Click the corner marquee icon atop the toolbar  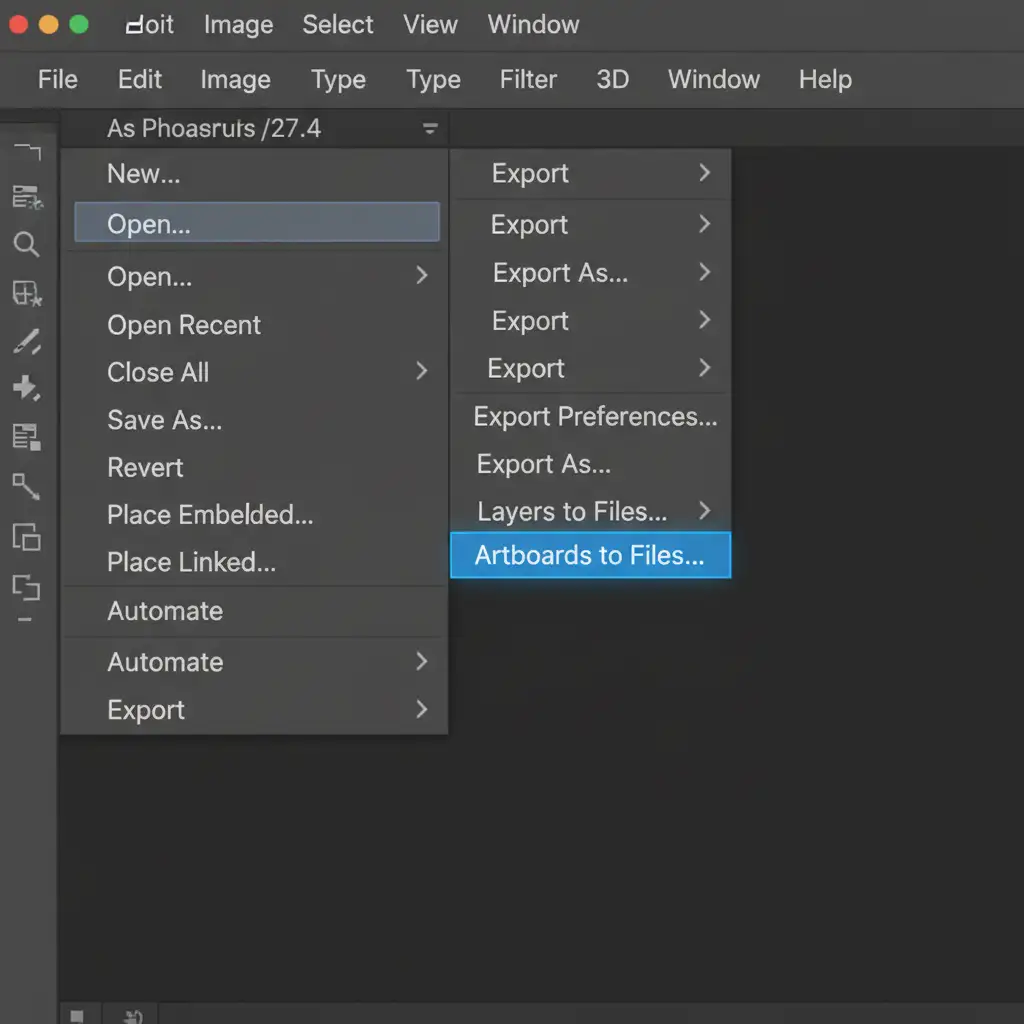[27, 153]
